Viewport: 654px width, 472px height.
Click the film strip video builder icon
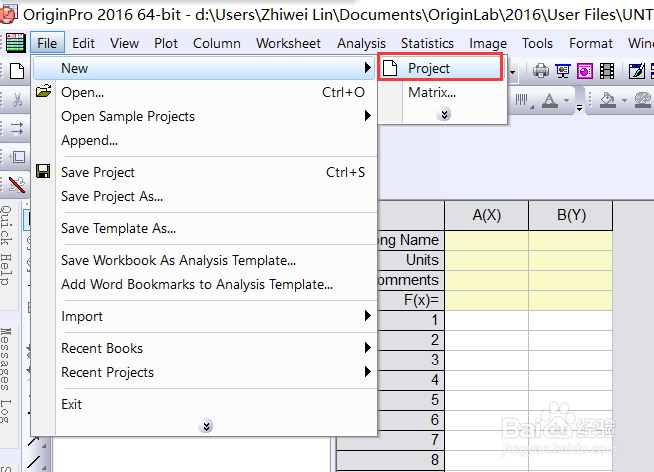pos(607,71)
